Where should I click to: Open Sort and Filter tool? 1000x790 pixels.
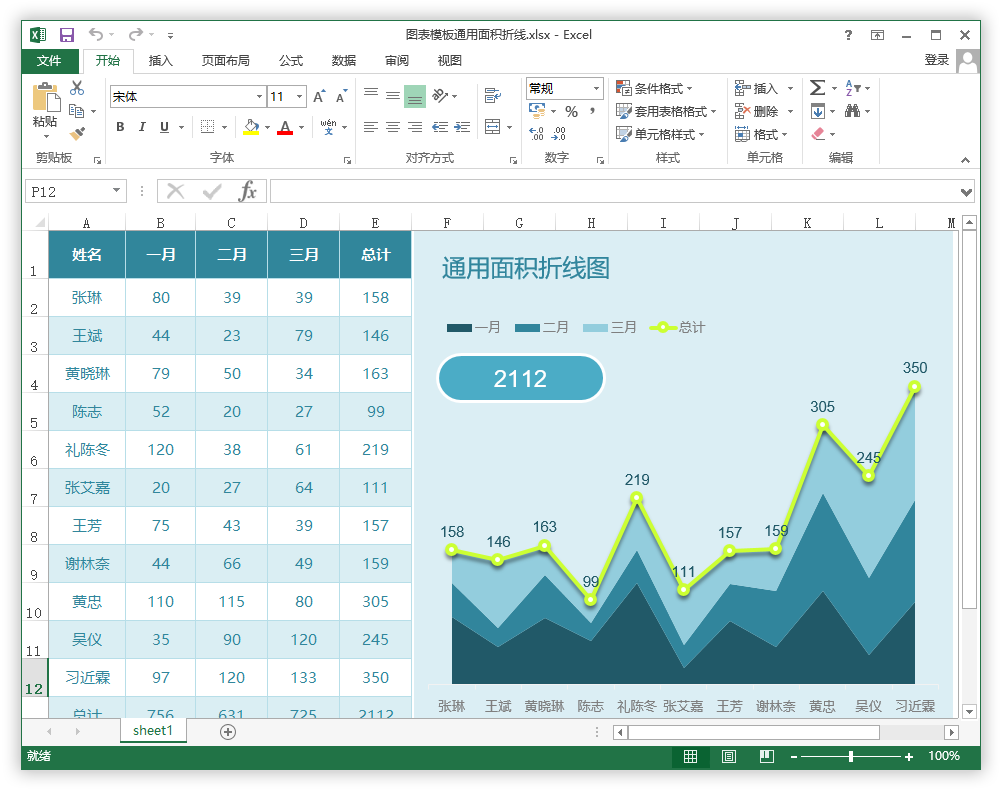(x=853, y=88)
